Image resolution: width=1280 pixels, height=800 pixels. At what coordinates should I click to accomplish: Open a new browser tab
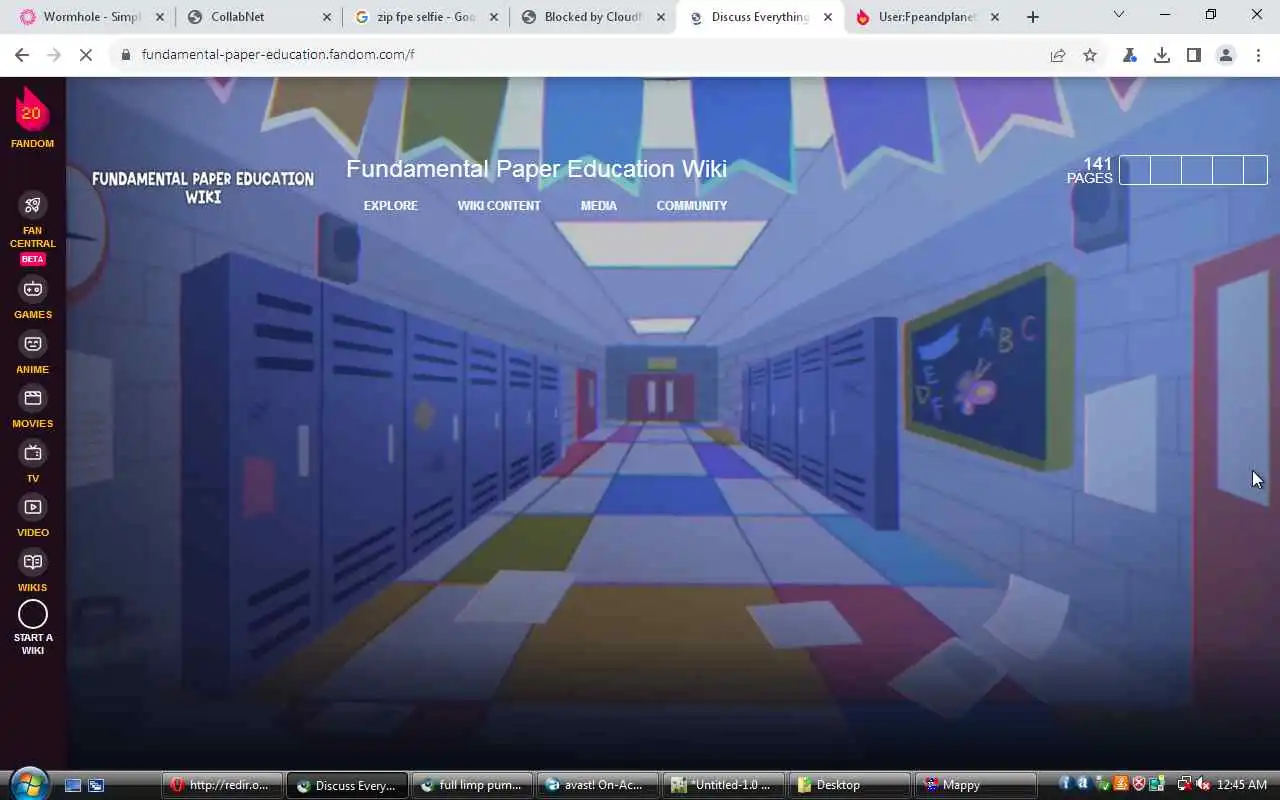point(1033,17)
